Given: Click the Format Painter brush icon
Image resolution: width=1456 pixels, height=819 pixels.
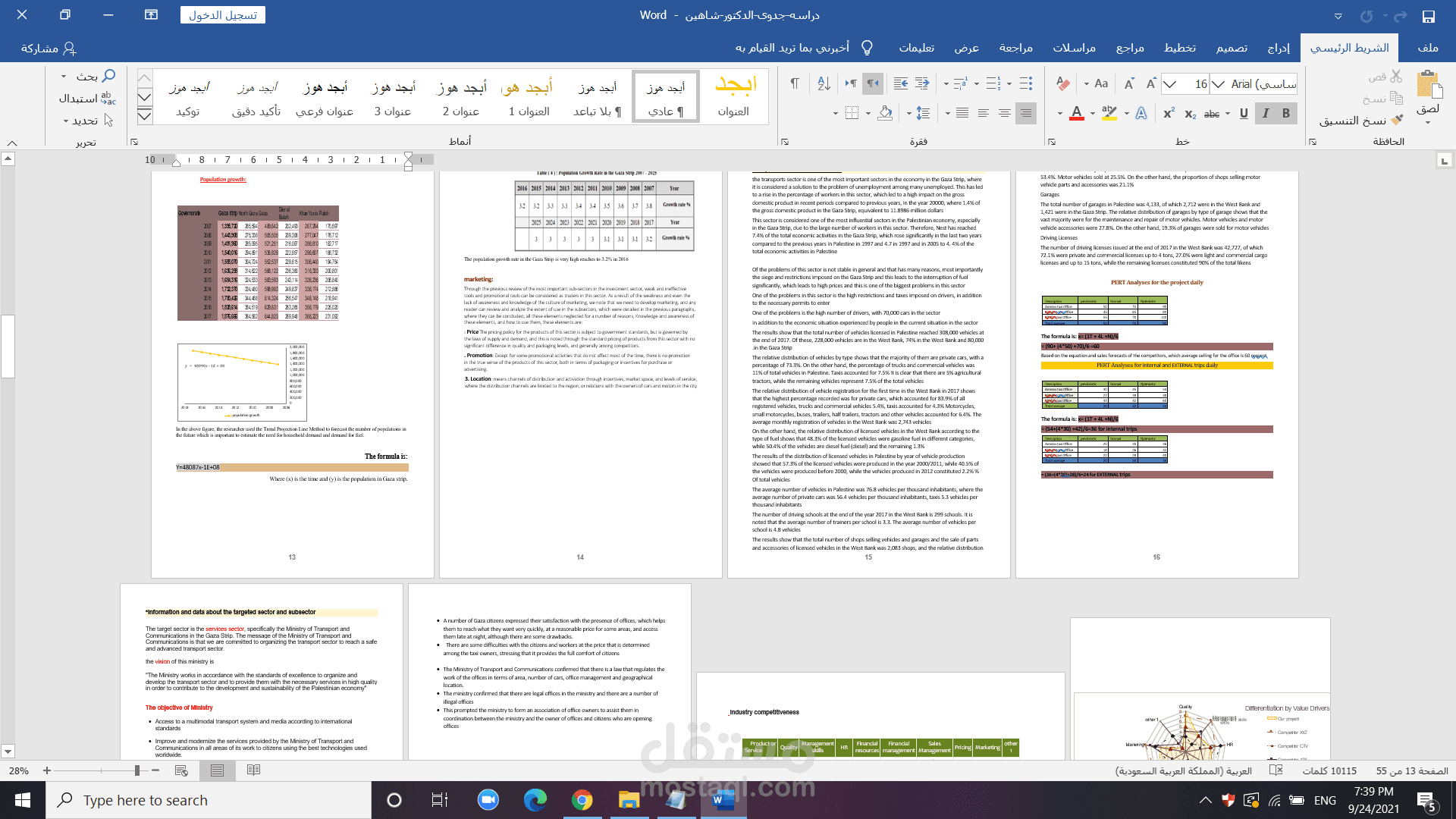Looking at the screenshot, I should click(x=1397, y=120).
